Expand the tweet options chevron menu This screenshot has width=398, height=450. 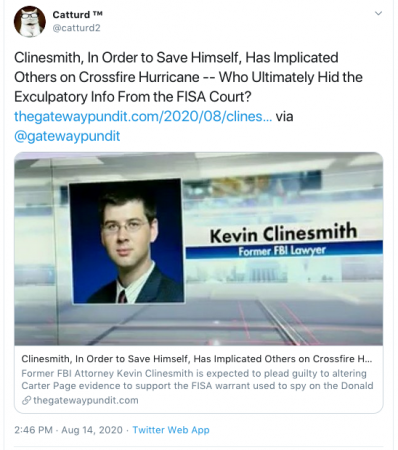pyautogui.click(x=378, y=14)
